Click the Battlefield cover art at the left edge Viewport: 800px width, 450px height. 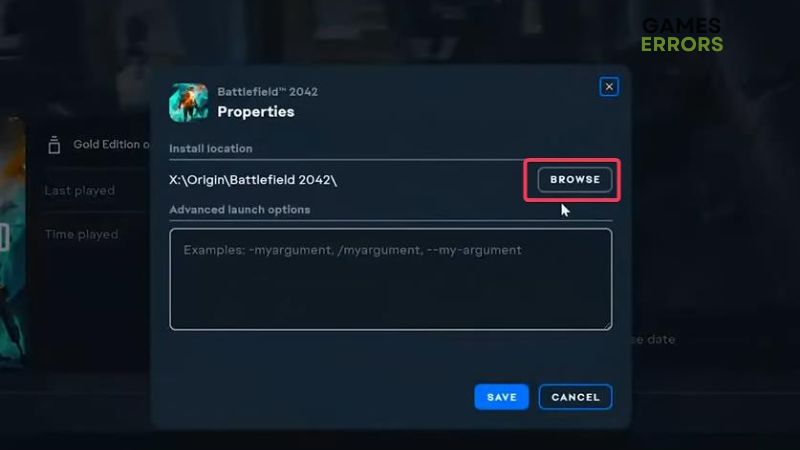(13, 241)
